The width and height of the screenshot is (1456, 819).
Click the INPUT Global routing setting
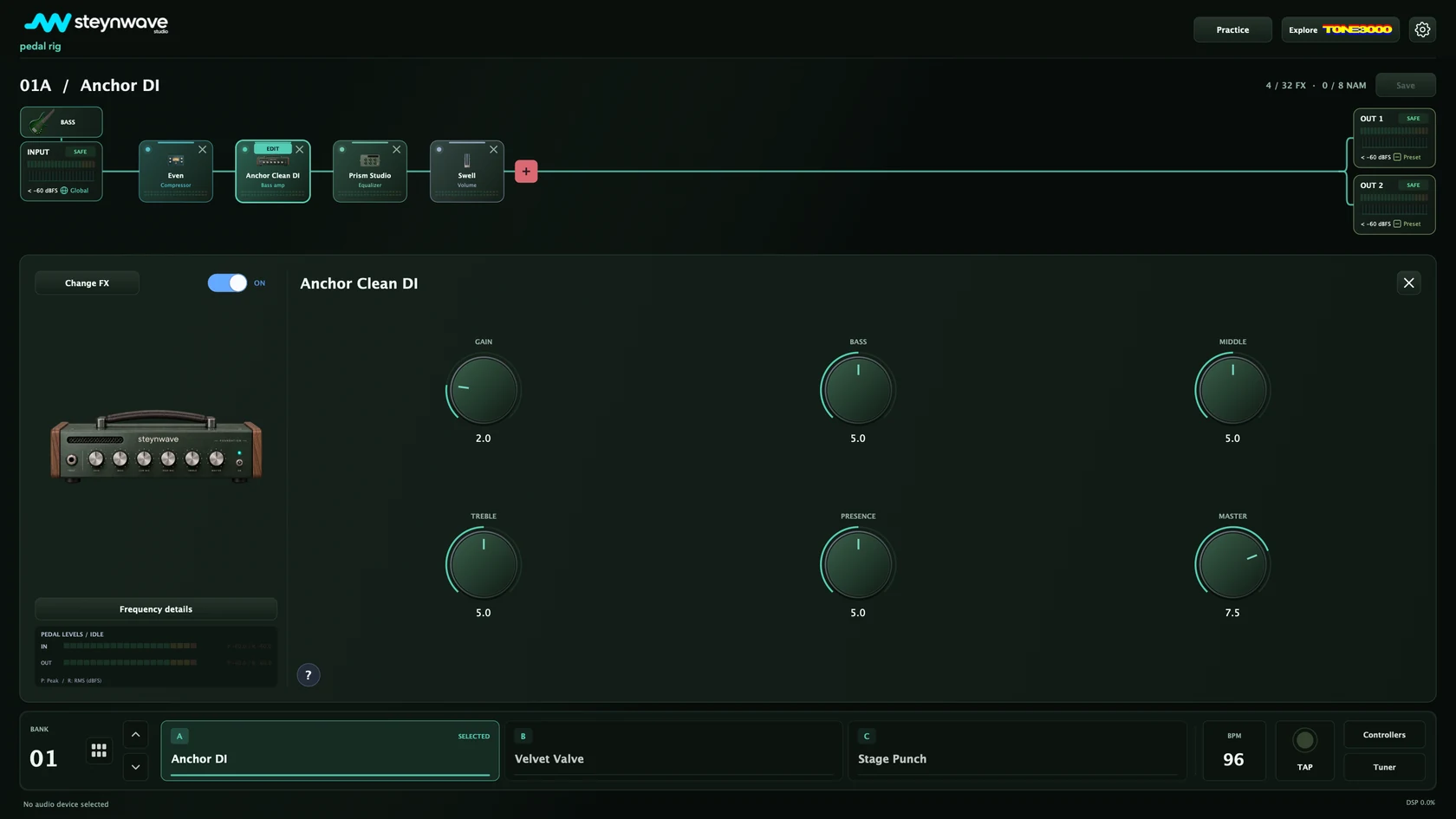tap(75, 191)
